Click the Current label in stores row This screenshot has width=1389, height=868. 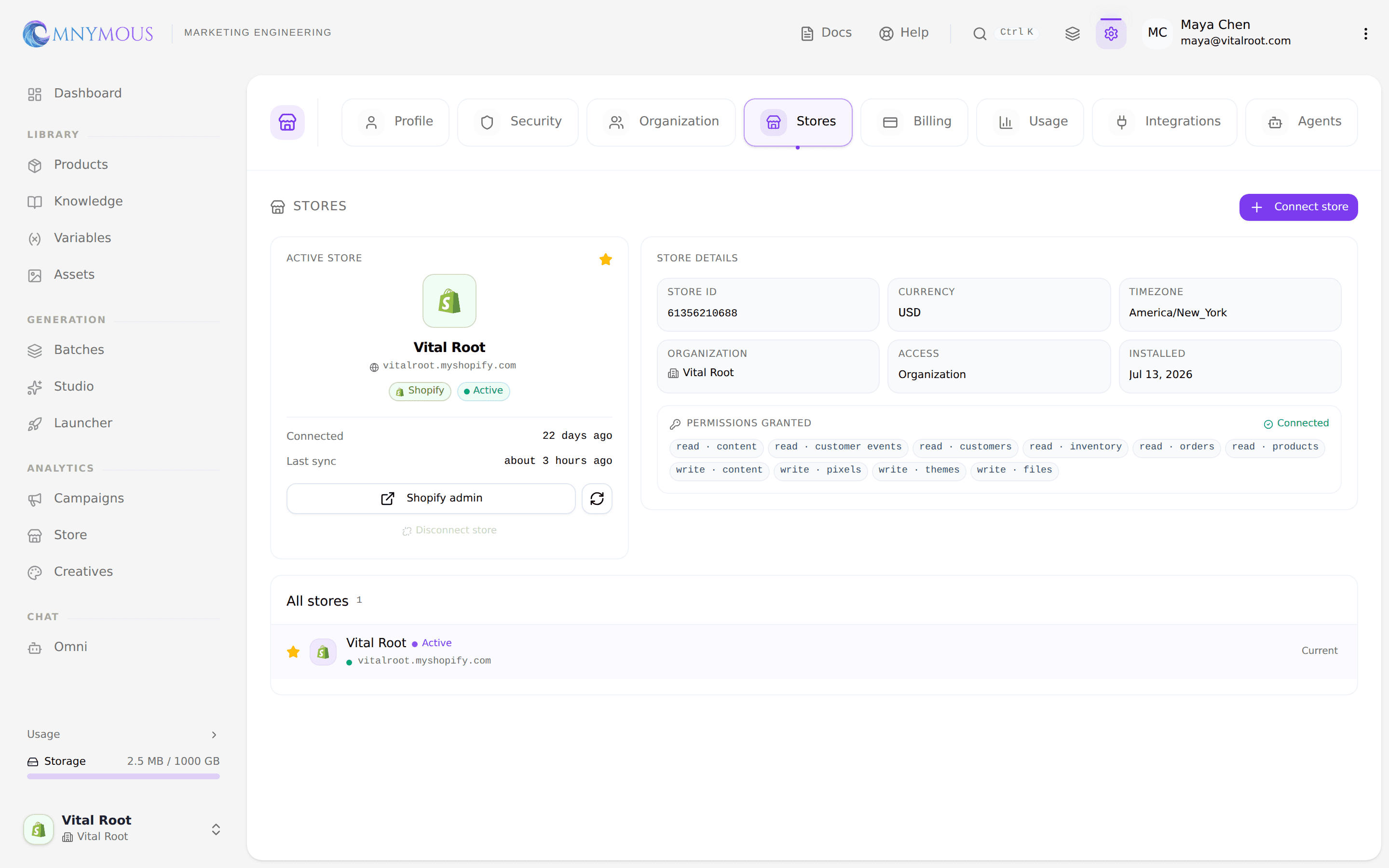pos(1319,651)
